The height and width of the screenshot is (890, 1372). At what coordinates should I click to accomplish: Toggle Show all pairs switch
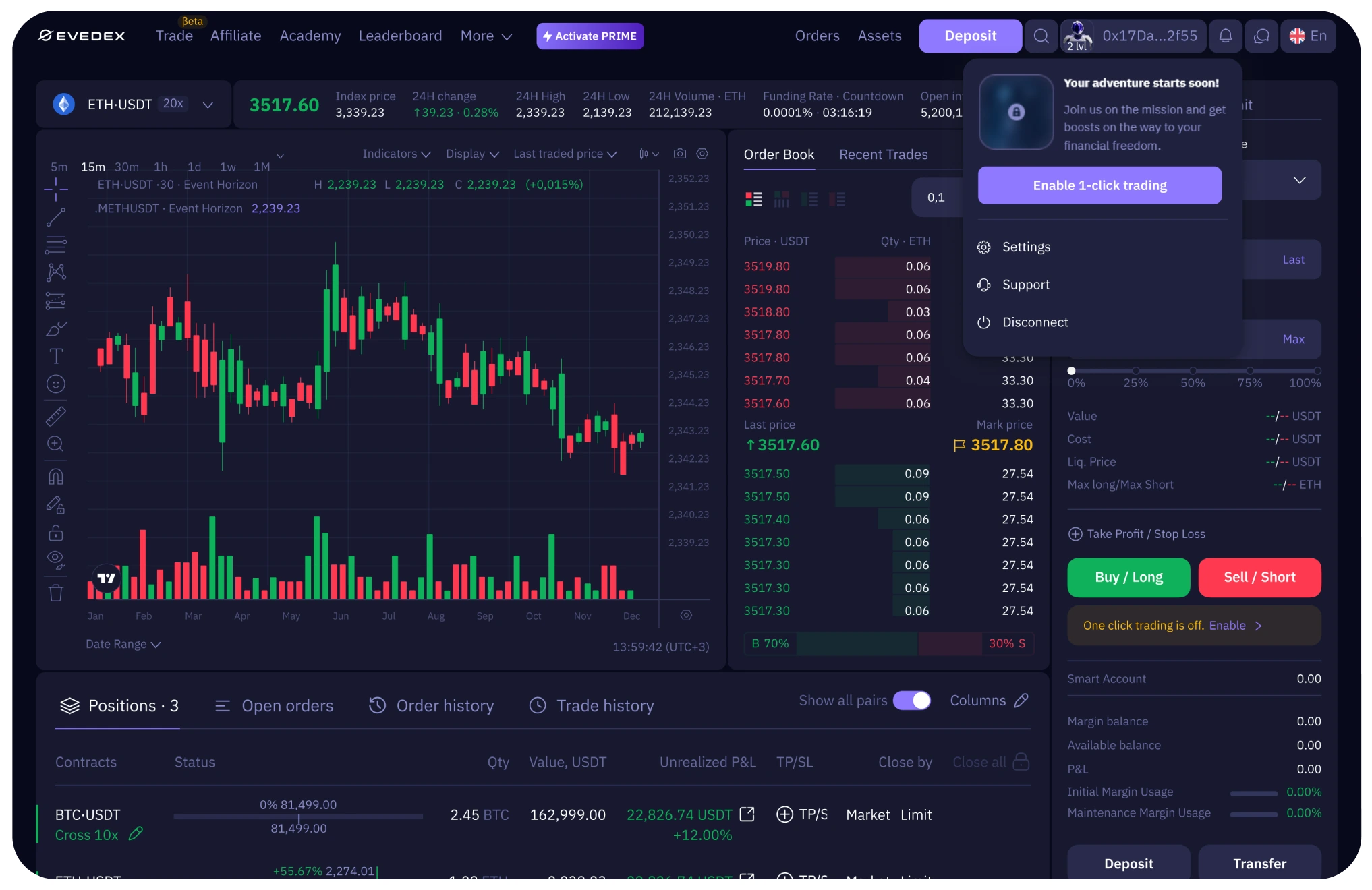pyautogui.click(x=912, y=701)
